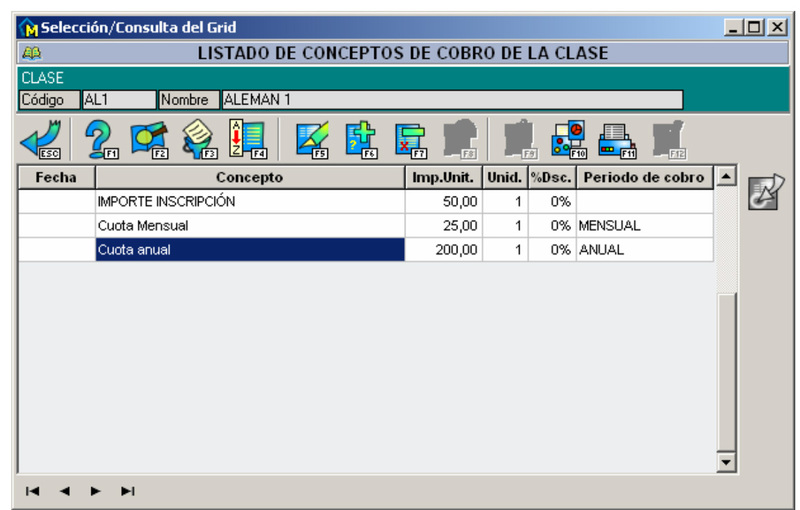Click the 50,00 unit amount cell

click(x=443, y=201)
